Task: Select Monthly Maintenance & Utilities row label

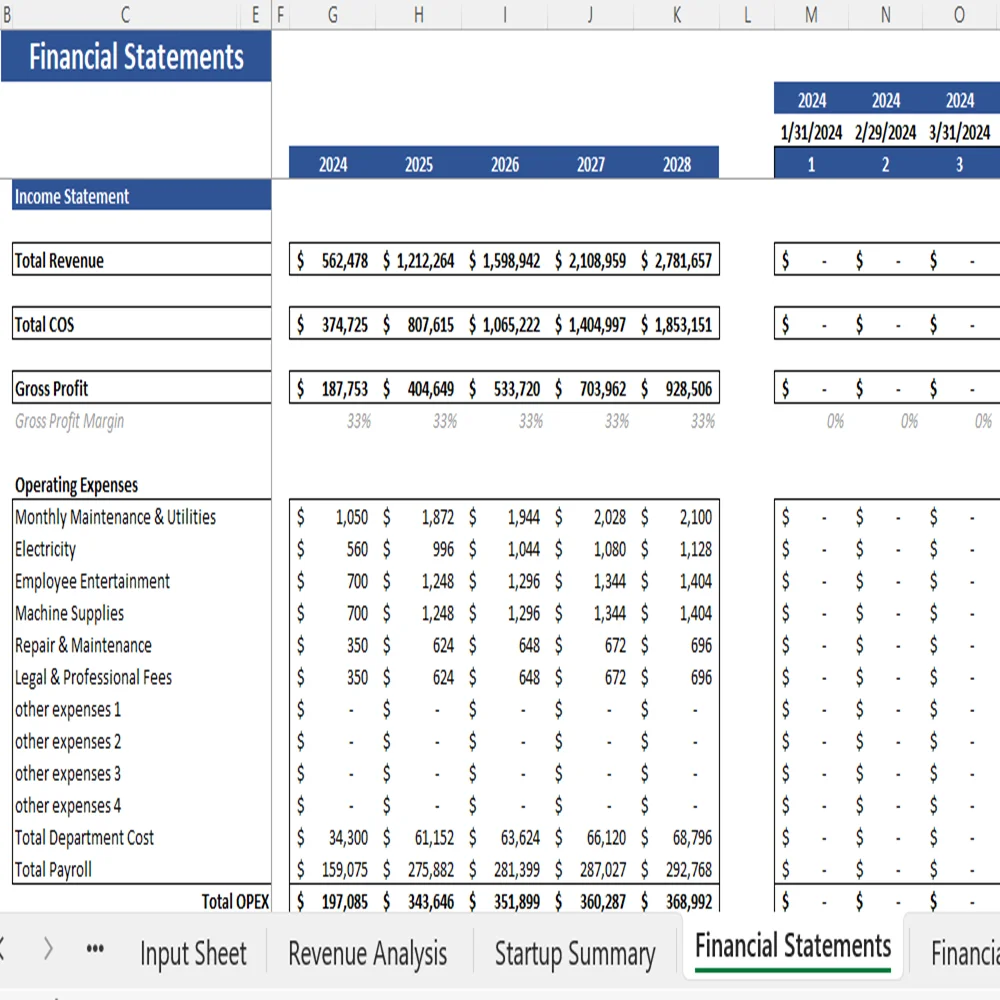Action: point(115,517)
